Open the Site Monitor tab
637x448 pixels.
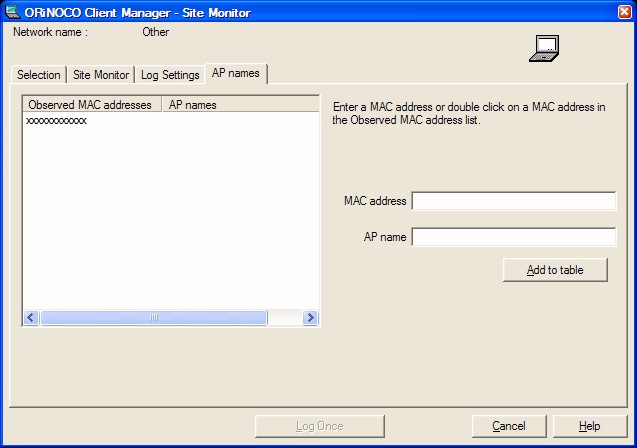tap(101, 75)
